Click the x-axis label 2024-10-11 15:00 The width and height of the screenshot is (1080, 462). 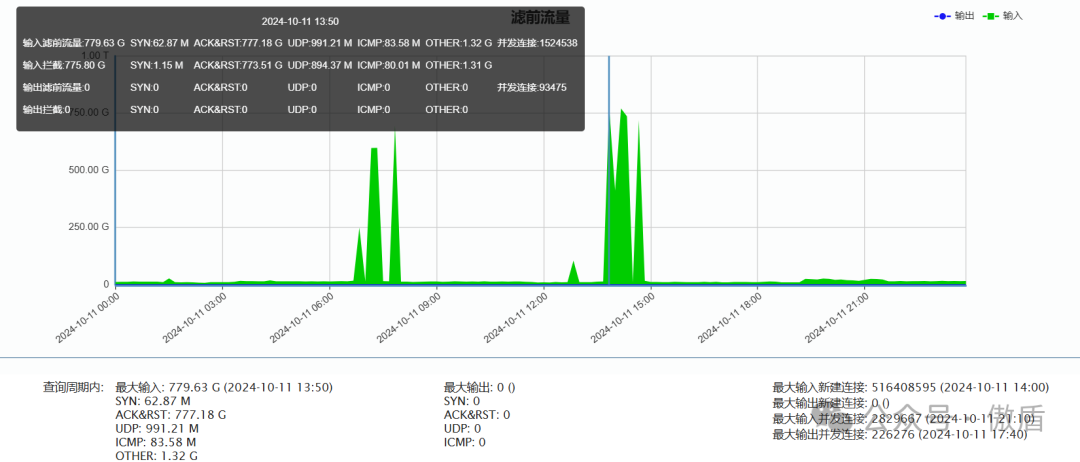click(x=623, y=316)
